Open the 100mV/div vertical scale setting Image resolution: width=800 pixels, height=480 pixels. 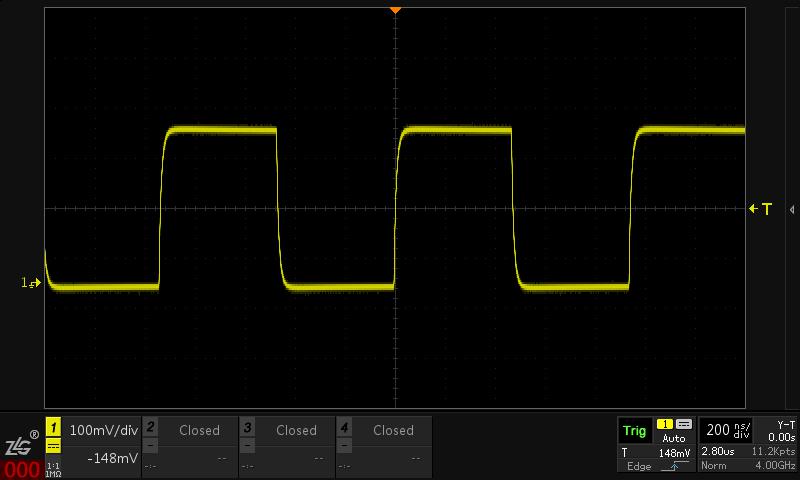tap(103, 430)
